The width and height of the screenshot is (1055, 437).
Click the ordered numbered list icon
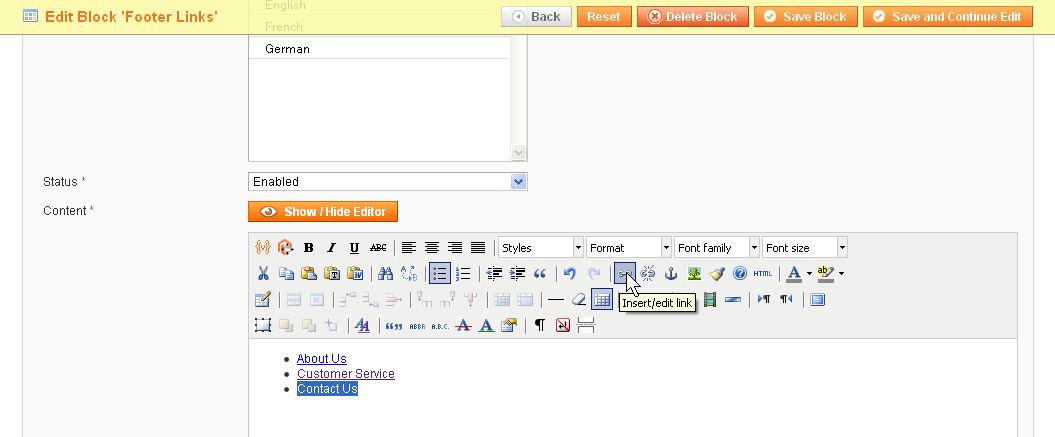tap(463, 273)
